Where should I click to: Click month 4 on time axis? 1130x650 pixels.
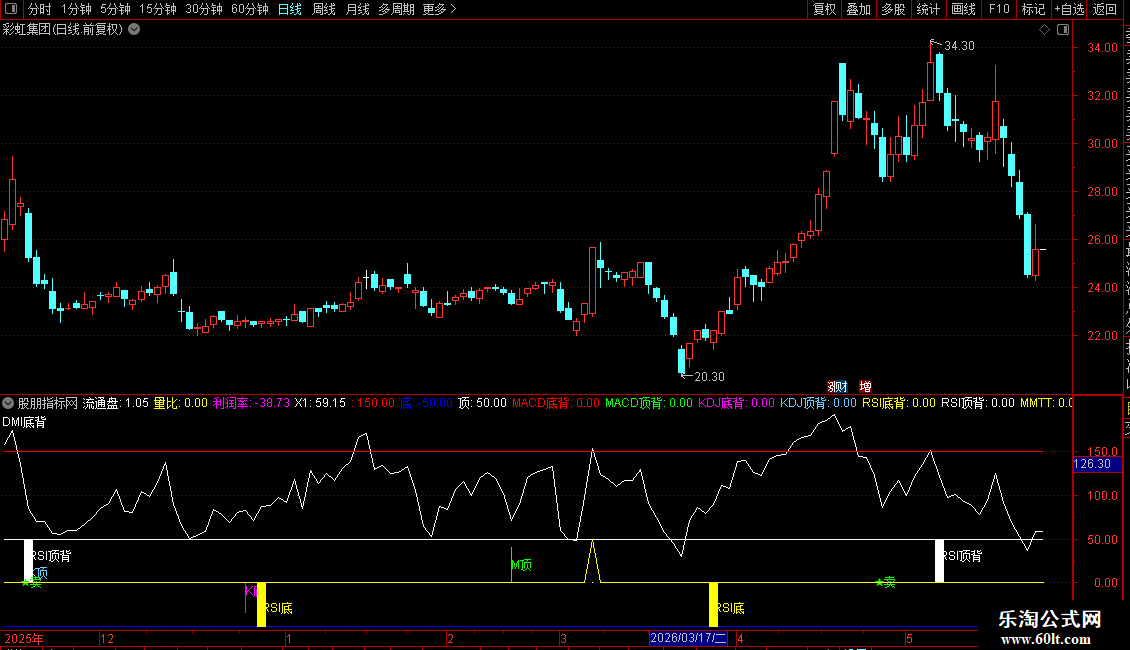point(740,638)
